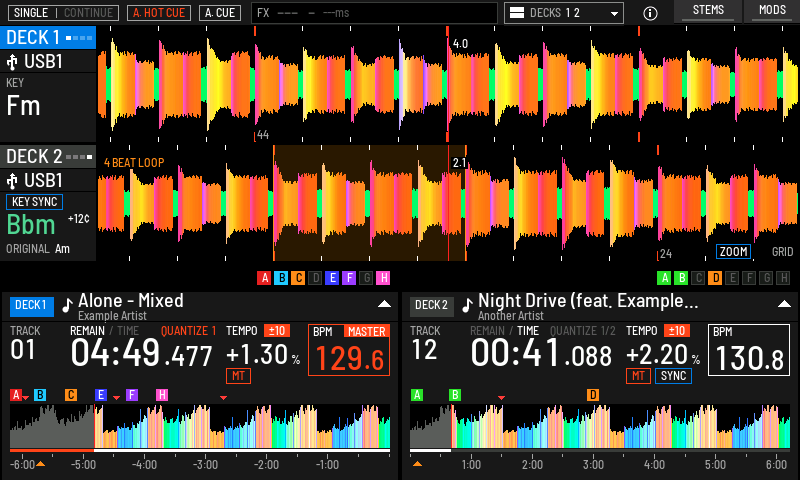Open the info icon in top bar
This screenshot has height=480, width=800.
[x=650, y=13]
